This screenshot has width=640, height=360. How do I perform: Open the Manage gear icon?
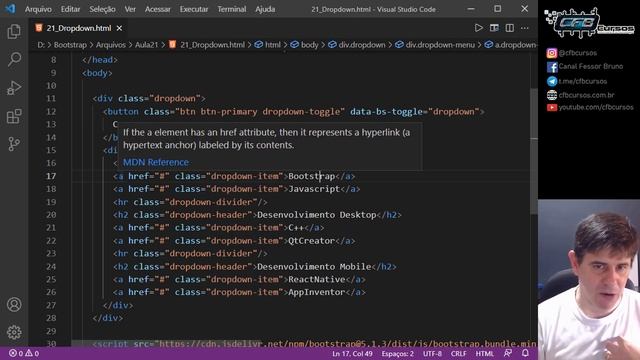(14, 332)
